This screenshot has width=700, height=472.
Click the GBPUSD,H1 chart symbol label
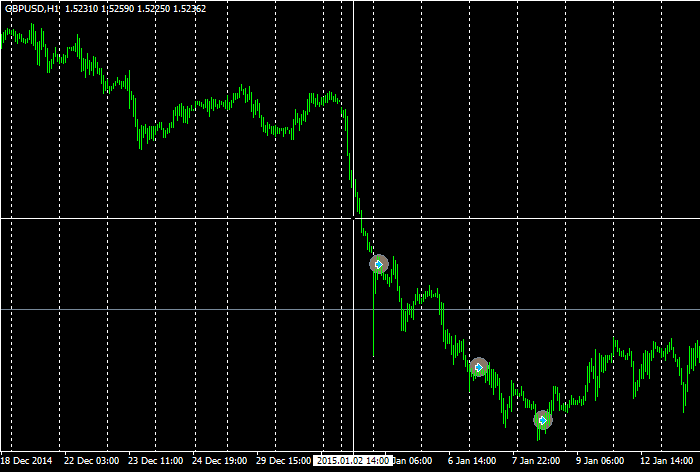[x=32, y=8]
